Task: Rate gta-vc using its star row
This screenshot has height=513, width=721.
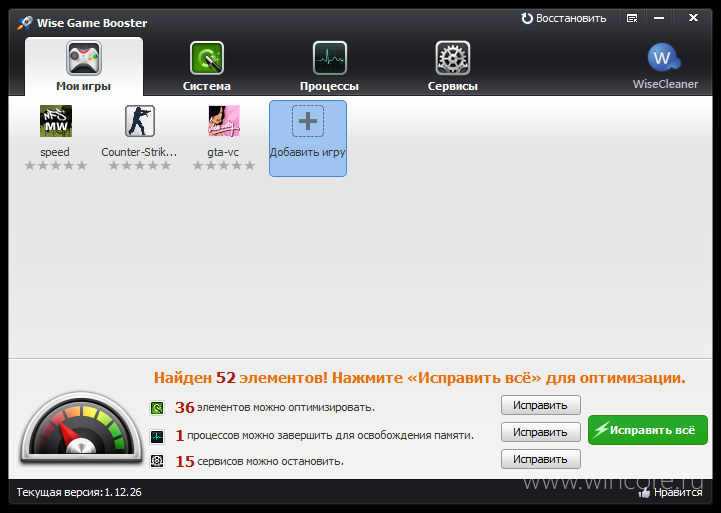Action: [x=224, y=165]
